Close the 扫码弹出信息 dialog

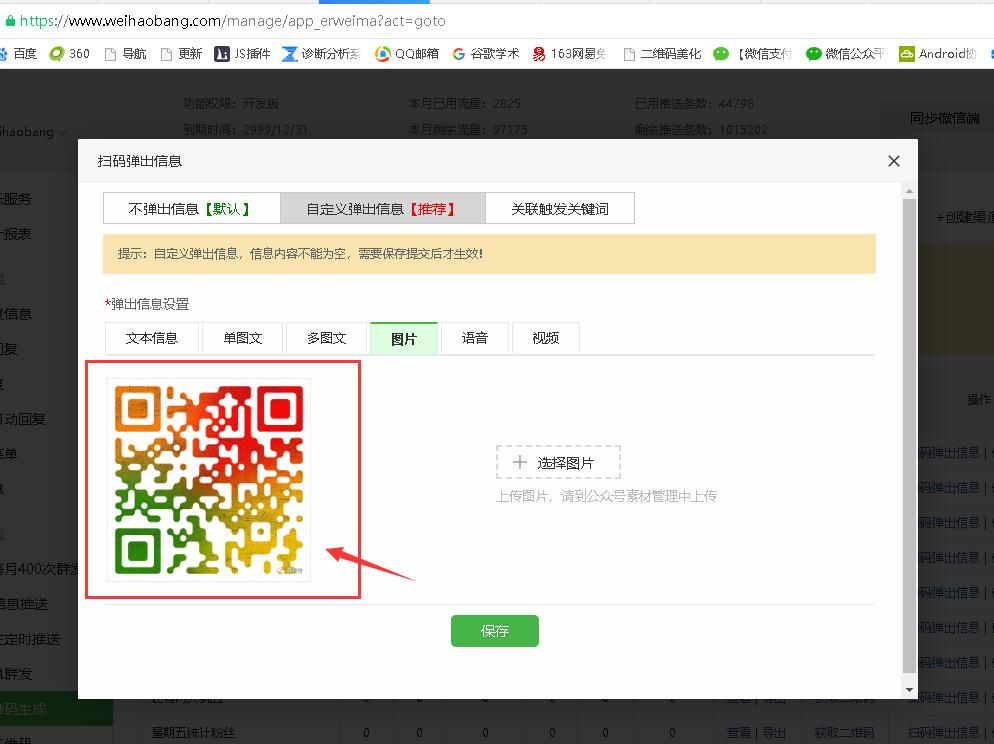[x=894, y=161]
